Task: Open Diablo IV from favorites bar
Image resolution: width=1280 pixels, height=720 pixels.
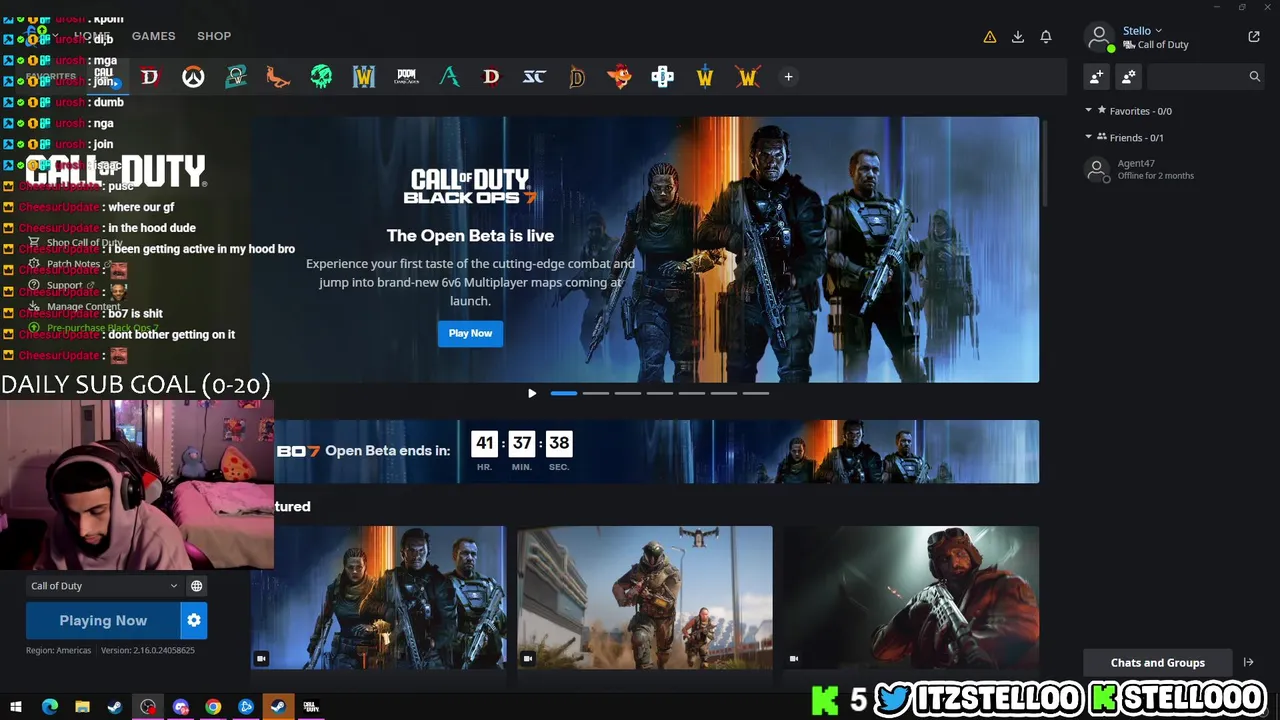Action: coord(150,77)
